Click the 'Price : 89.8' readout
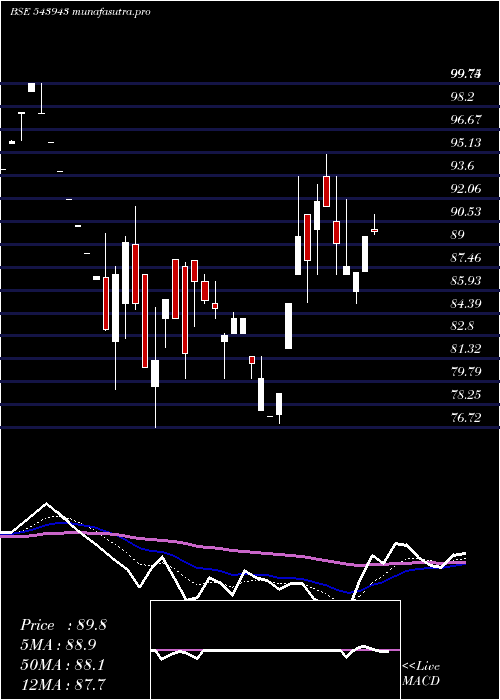The image size is (500, 700). coord(63,625)
